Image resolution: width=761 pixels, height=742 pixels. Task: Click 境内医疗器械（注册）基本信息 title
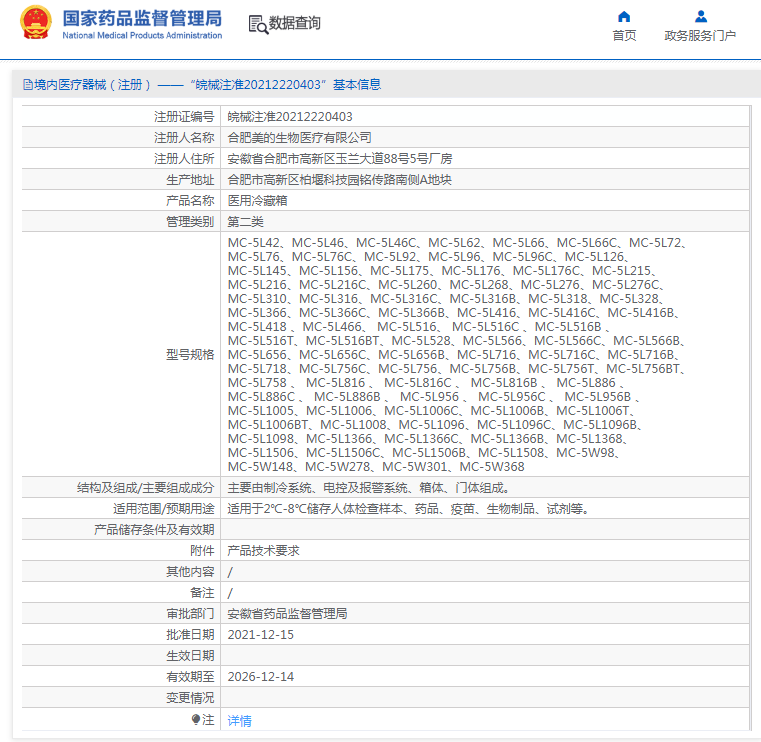tap(207, 85)
